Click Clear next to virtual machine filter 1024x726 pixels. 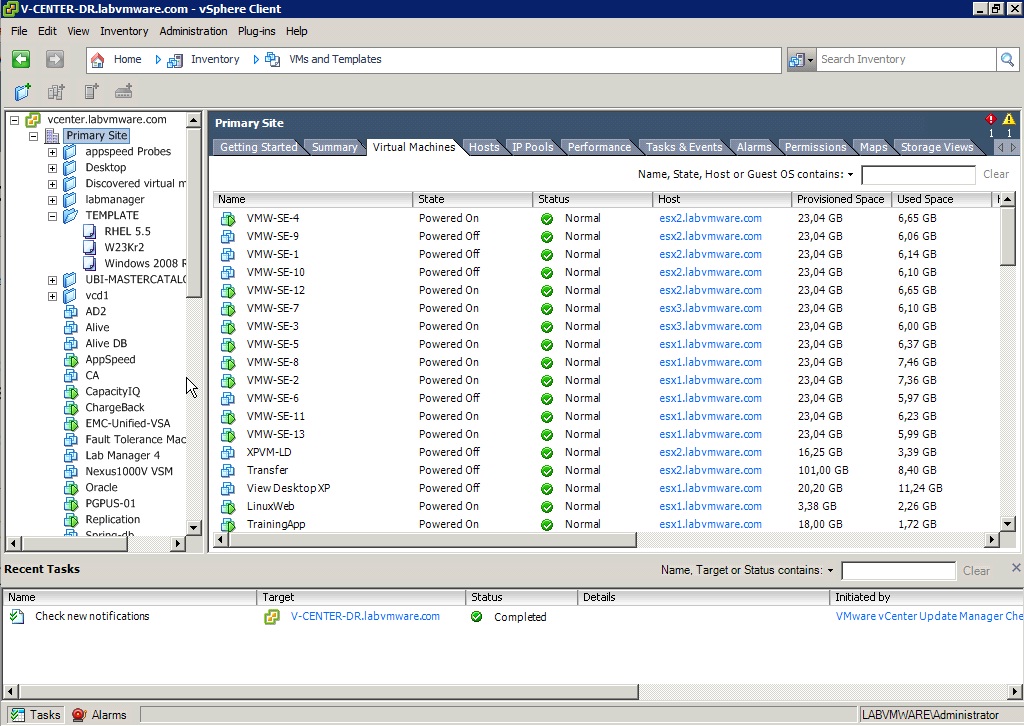coord(996,174)
